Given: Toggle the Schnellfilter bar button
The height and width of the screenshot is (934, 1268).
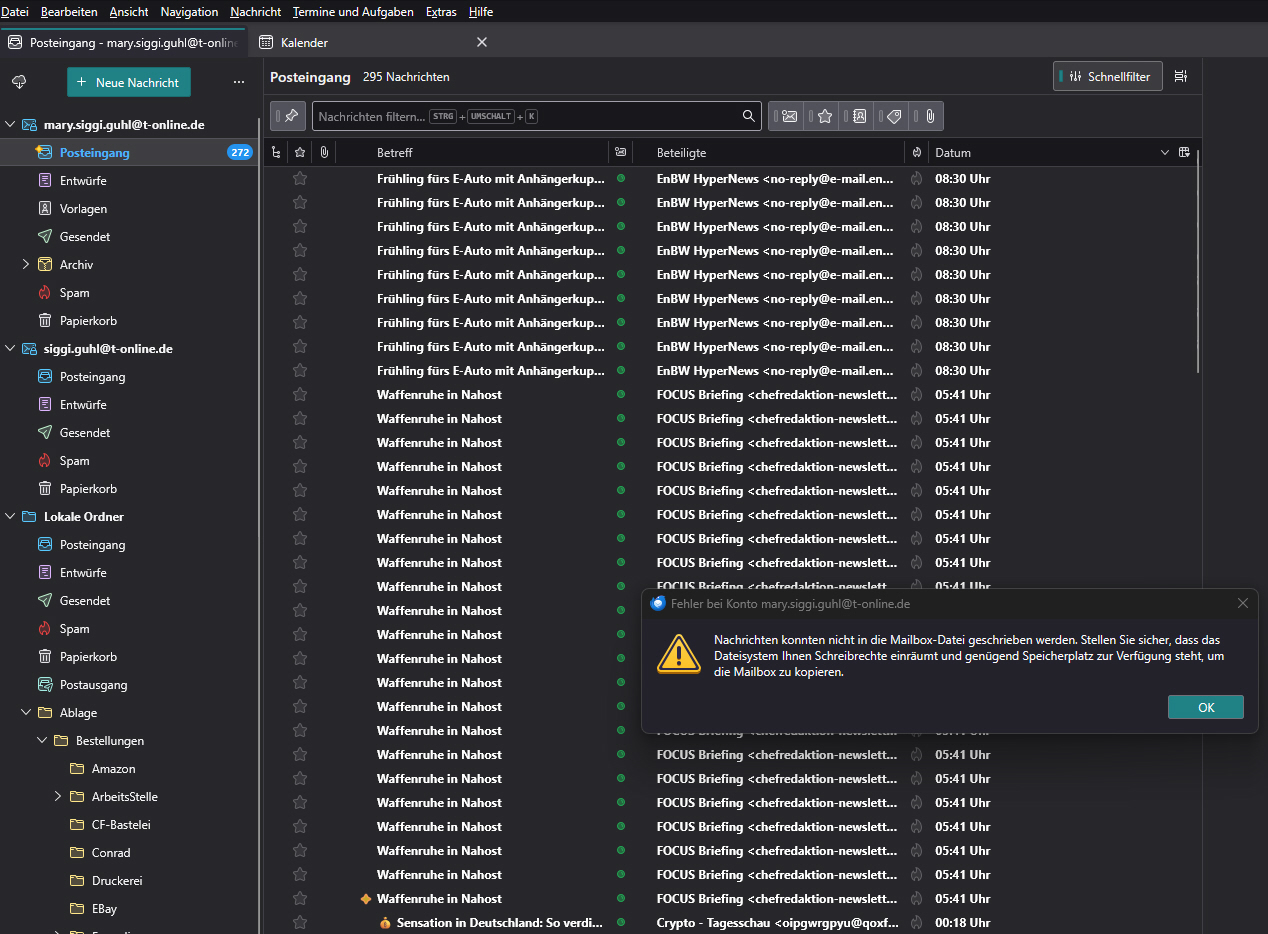Looking at the screenshot, I should tap(1108, 77).
